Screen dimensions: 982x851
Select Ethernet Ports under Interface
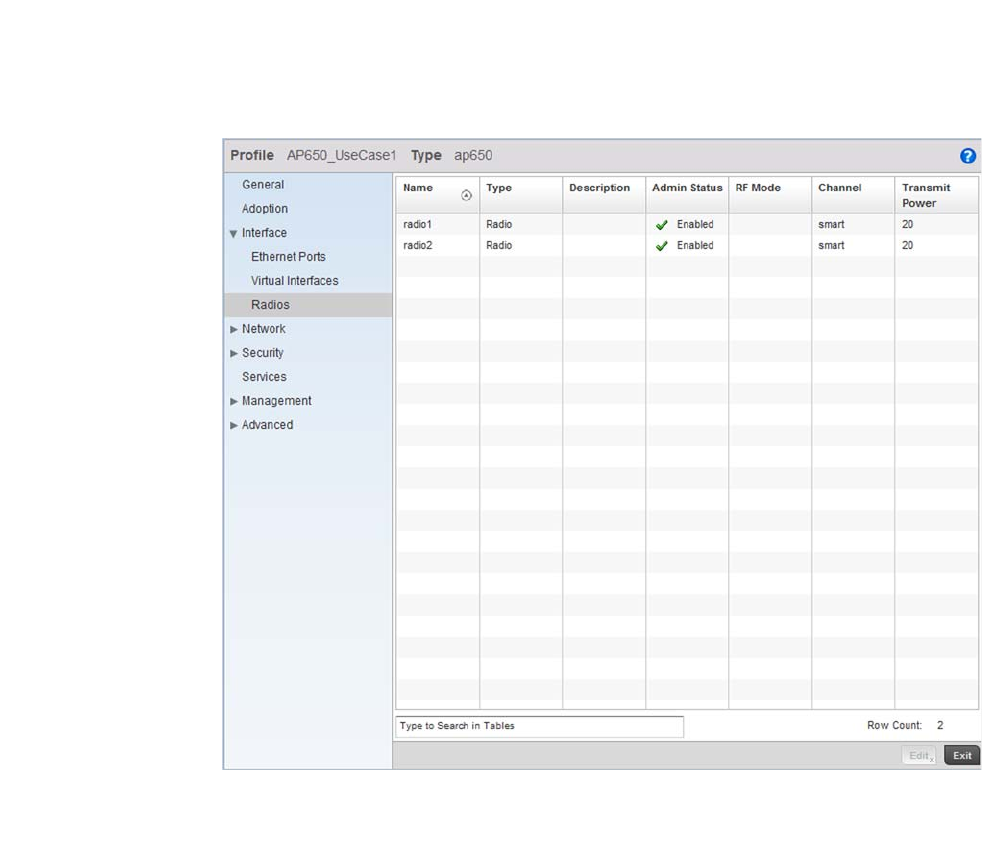pos(288,257)
